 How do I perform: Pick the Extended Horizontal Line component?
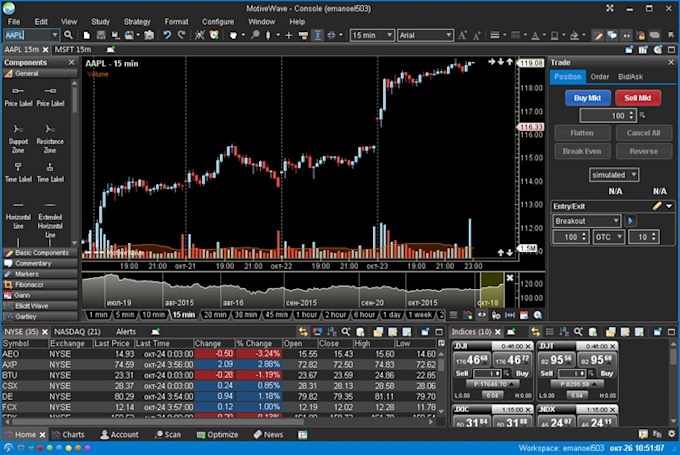(50, 219)
